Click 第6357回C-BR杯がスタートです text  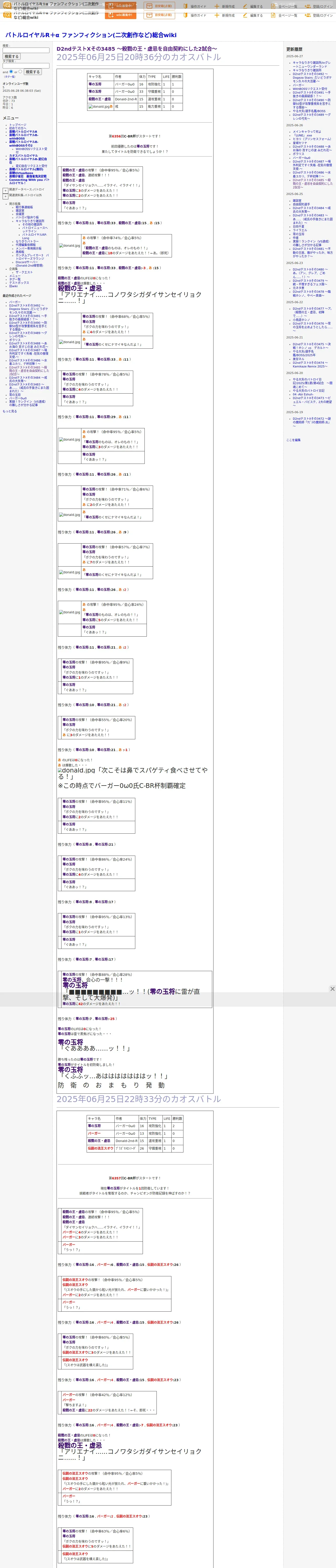point(135,1178)
